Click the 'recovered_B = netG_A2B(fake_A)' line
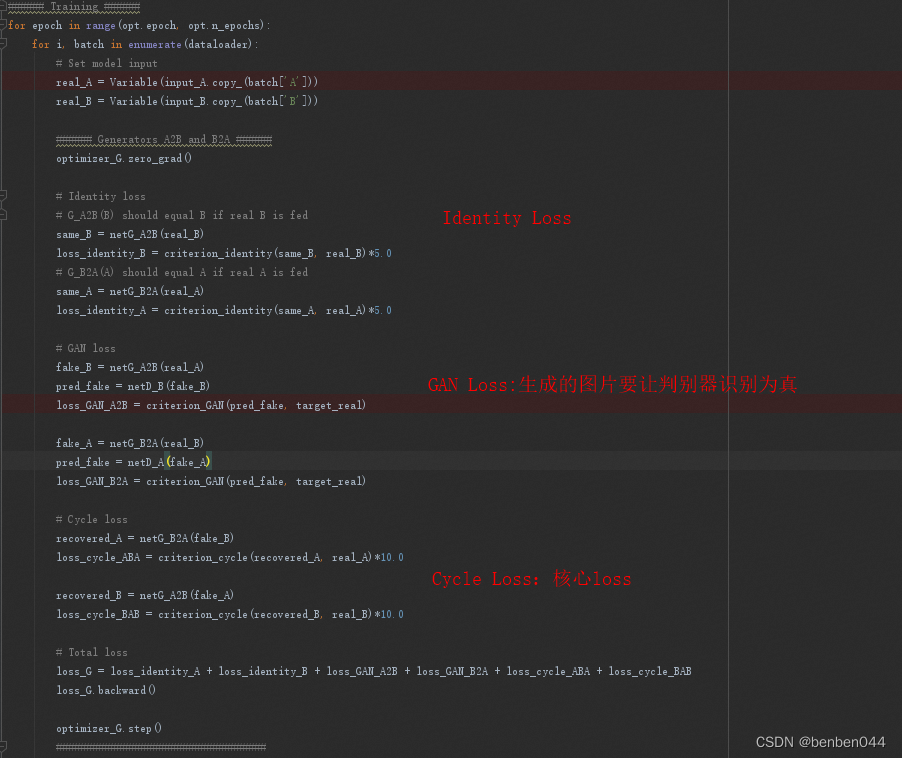 (145, 595)
